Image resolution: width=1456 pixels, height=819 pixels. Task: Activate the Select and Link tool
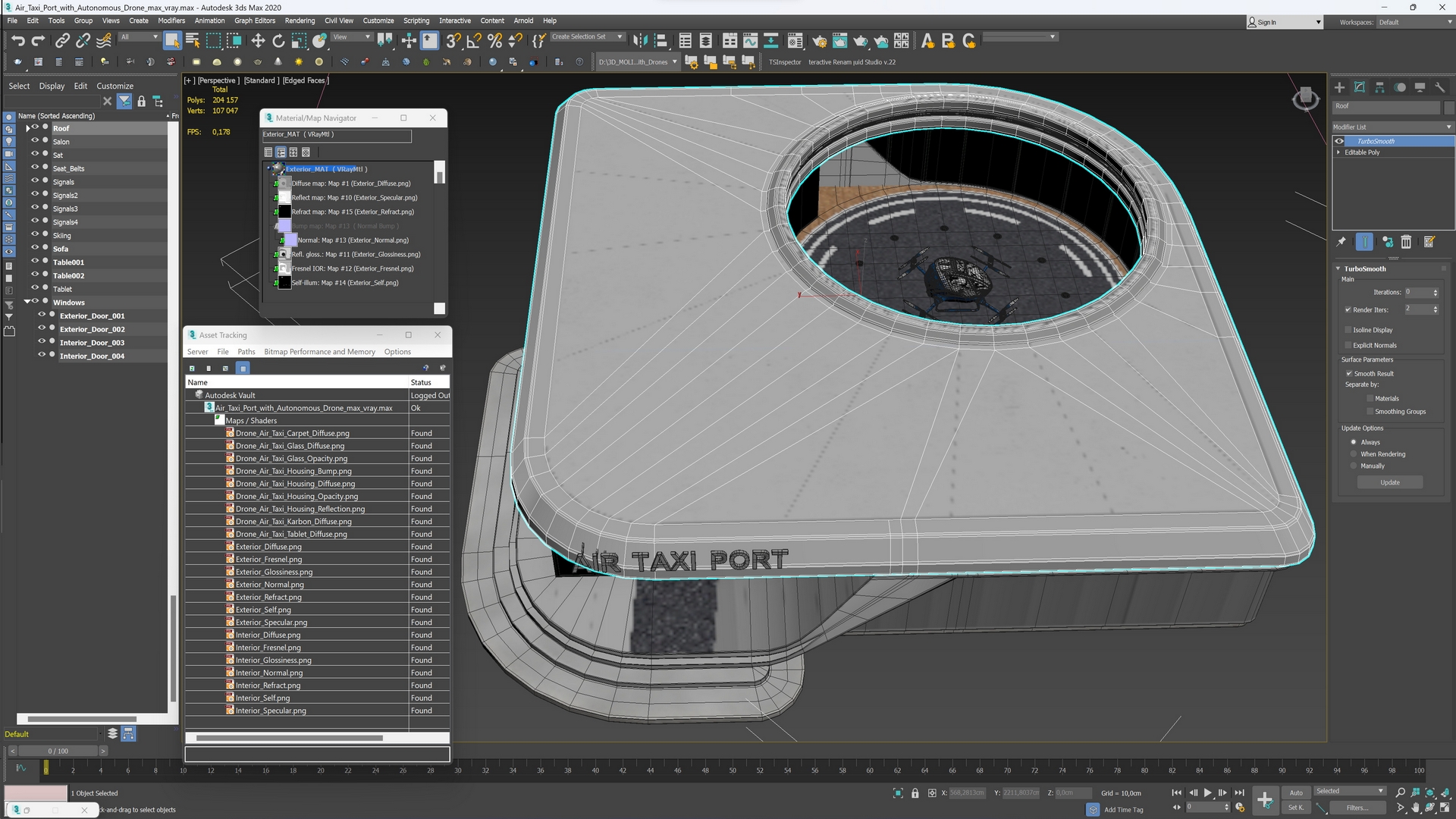coord(62,41)
